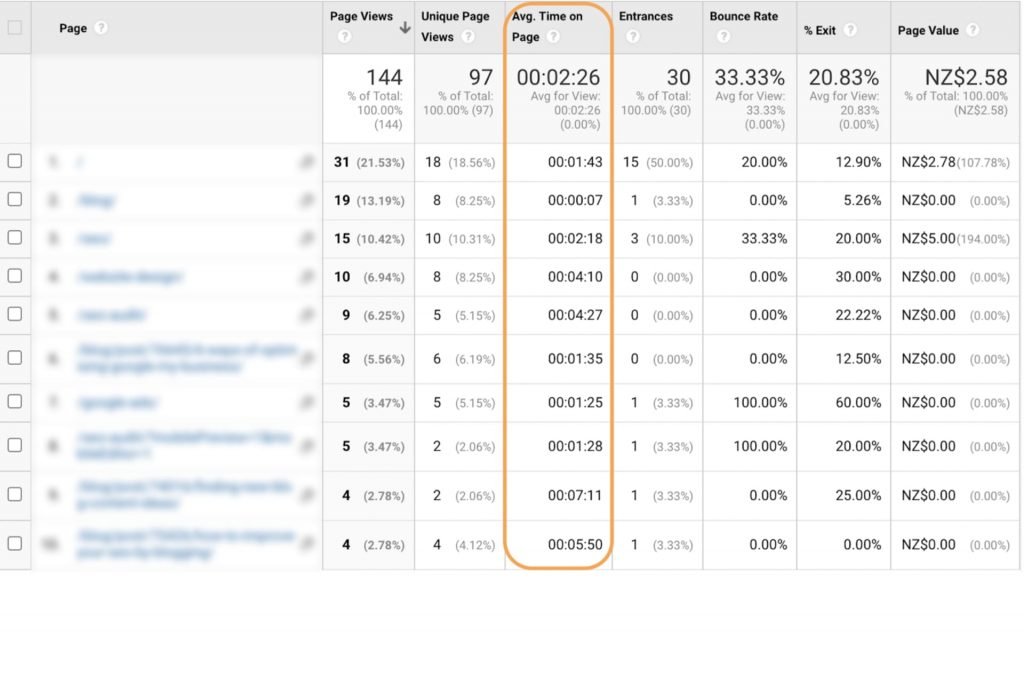
Task: Open the help icon next to Page header
Action: pyautogui.click(x=101, y=28)
